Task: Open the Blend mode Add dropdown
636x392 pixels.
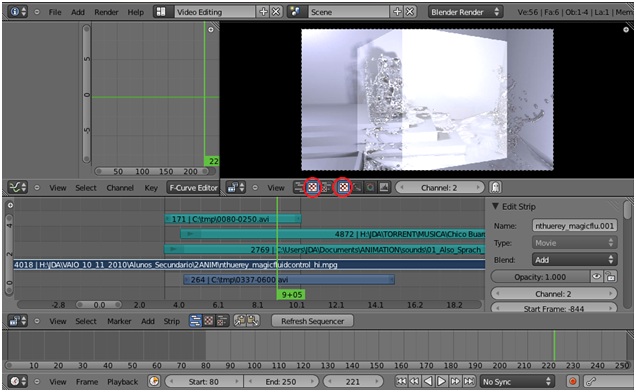Action: [x=574, y=260]
